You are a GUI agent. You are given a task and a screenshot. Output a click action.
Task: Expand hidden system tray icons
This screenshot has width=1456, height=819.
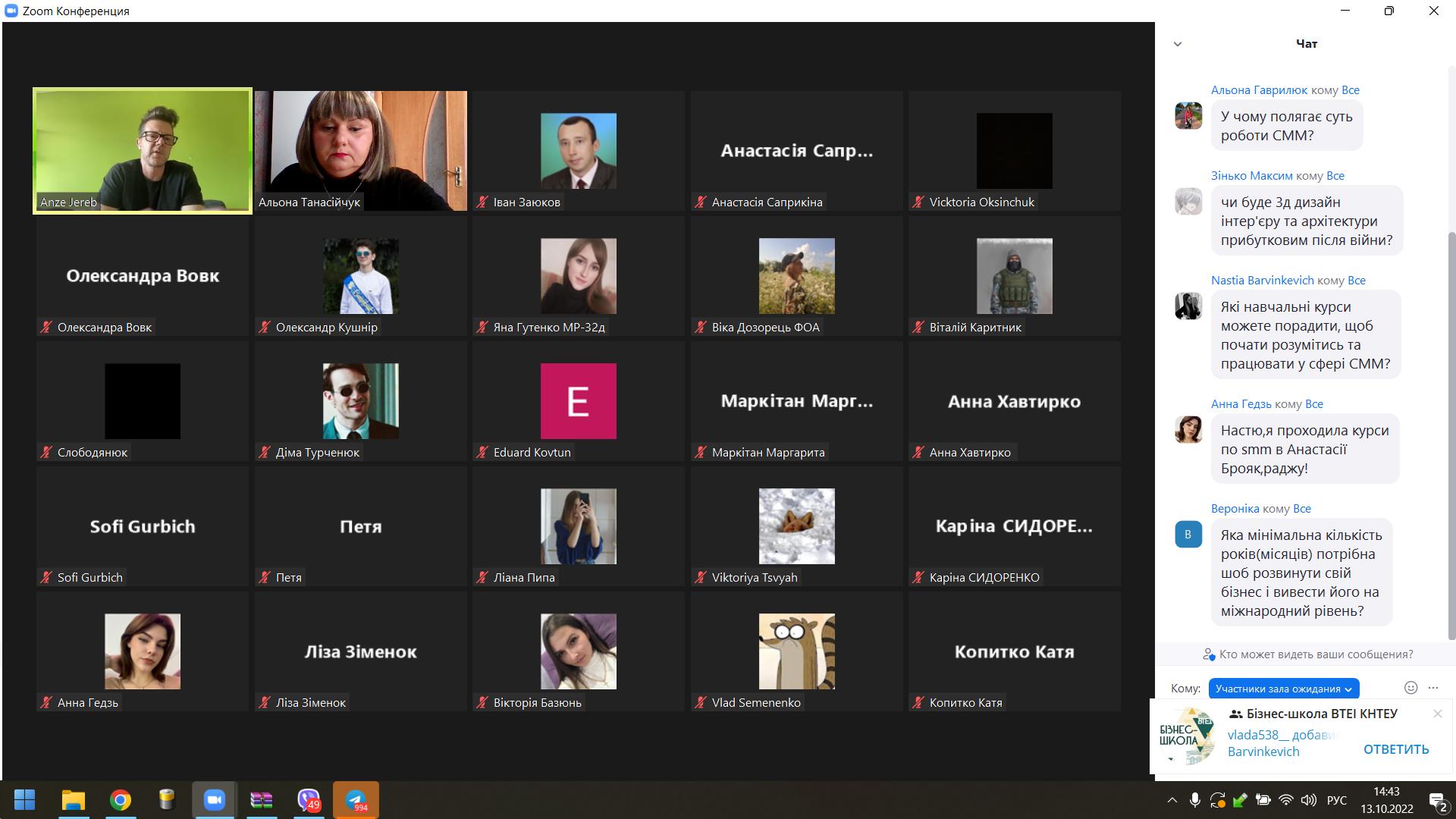pos(1172,800)
